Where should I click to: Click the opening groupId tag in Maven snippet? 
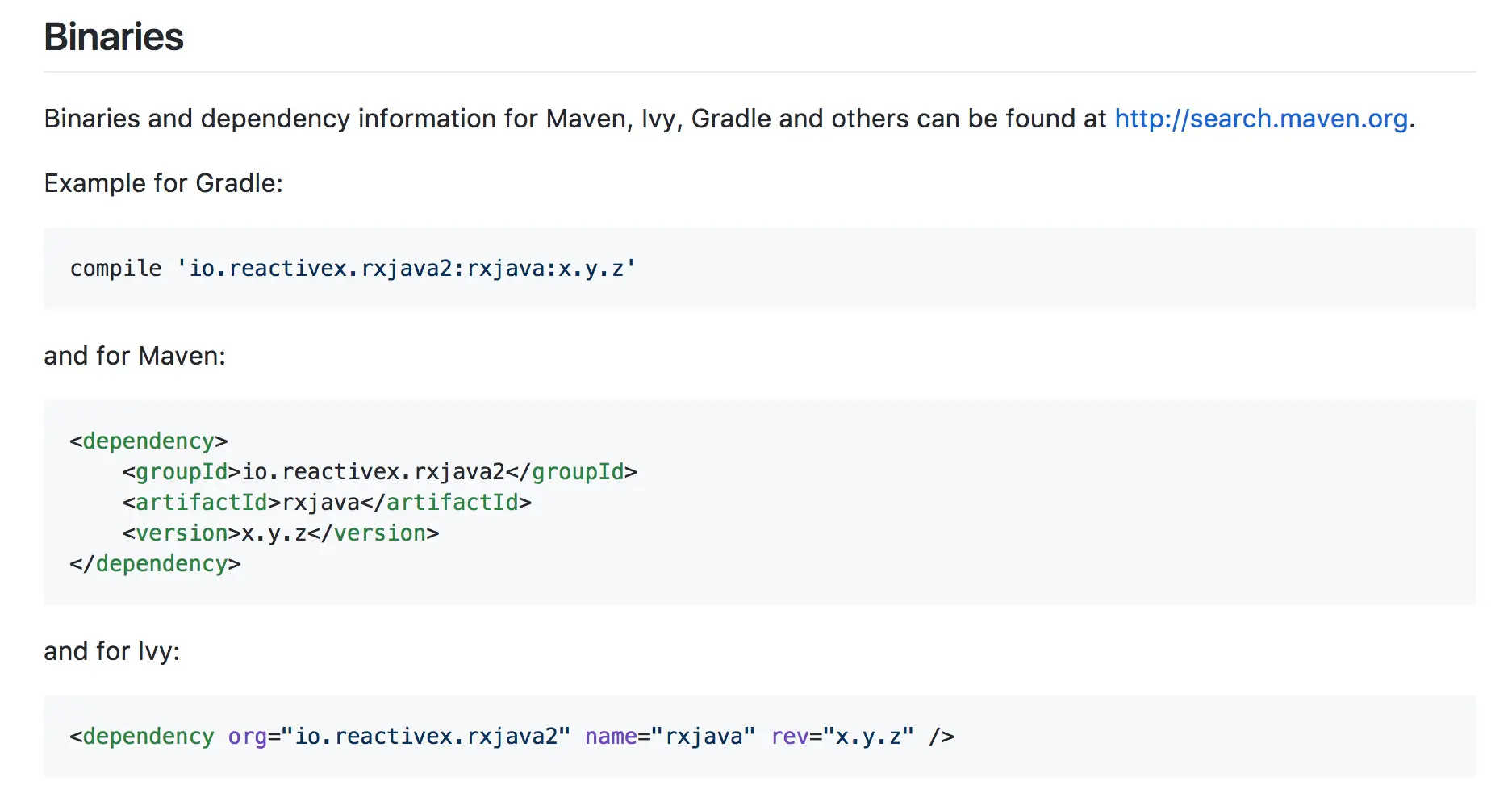coord(182,471)
